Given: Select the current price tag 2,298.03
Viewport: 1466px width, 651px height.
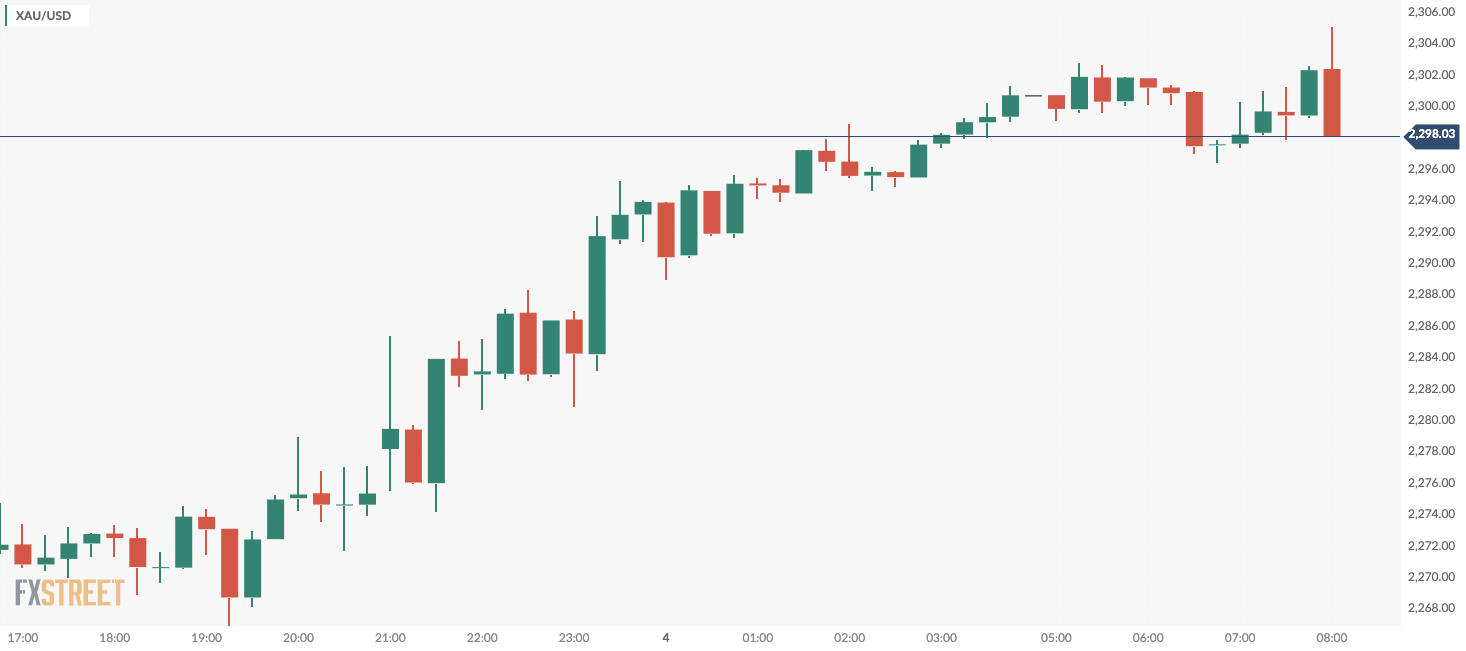Looking at the screenshot, I should pyautogui.click(x=1432, y=133).
